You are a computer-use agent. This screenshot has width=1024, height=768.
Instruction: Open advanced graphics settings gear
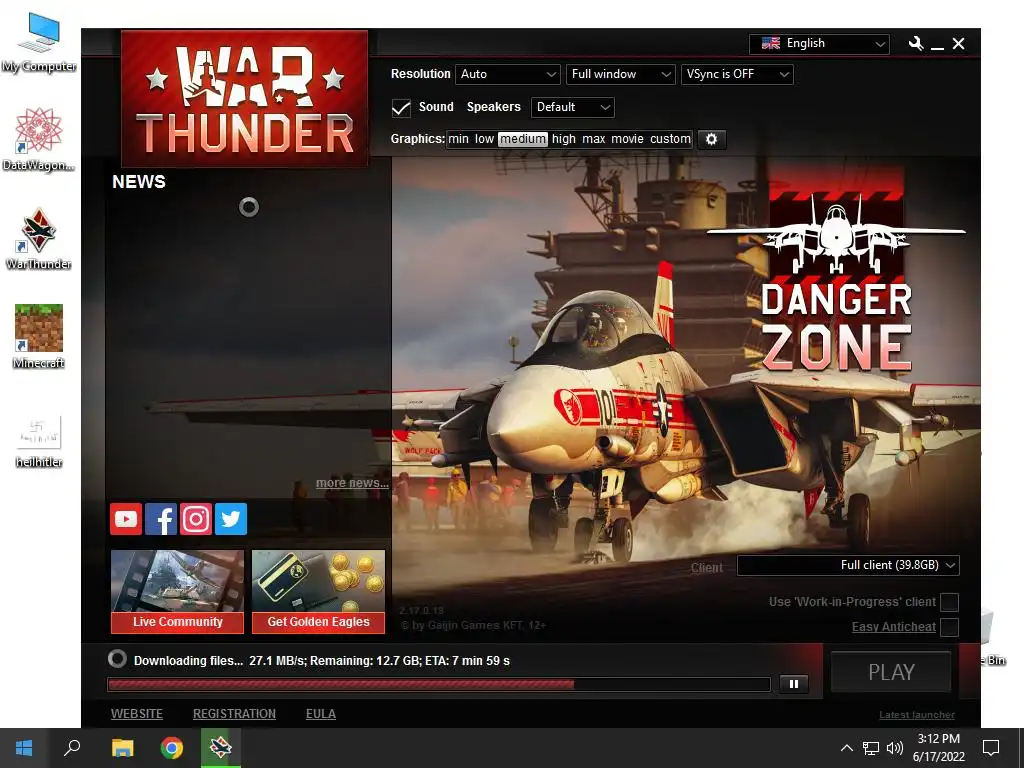click(x=712, y=139)
